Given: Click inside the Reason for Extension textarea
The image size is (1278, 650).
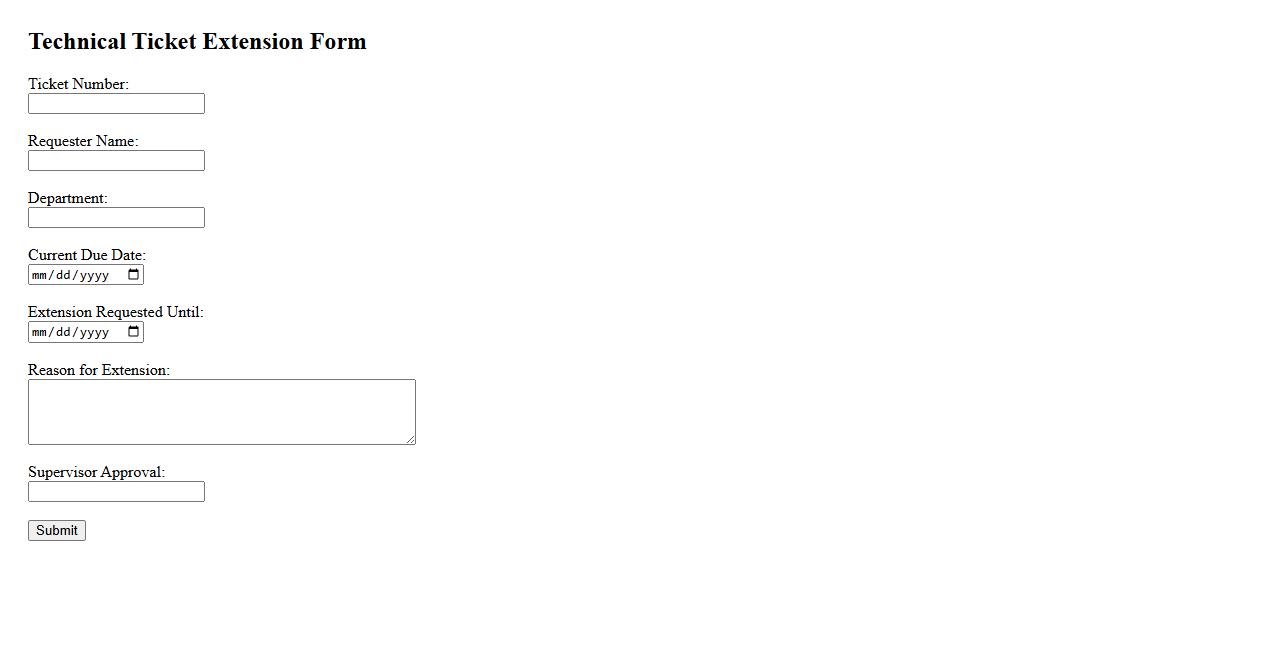Looking at the screenshot, I should (x=221, y=411).
